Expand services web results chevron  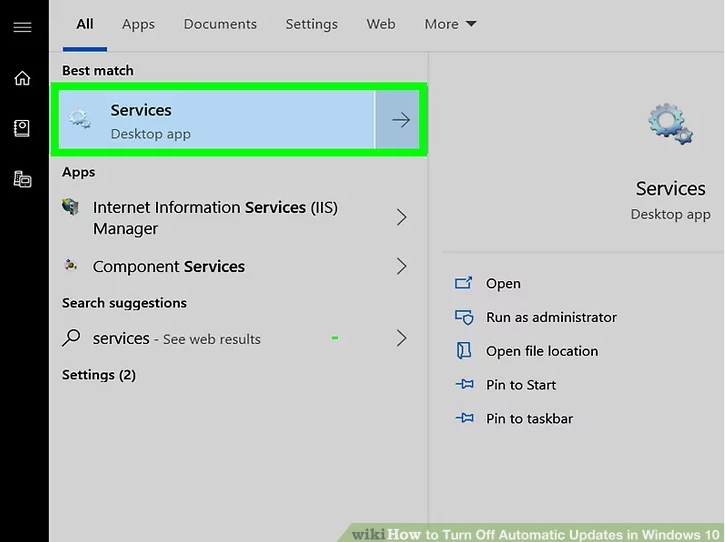pos(401,338)
